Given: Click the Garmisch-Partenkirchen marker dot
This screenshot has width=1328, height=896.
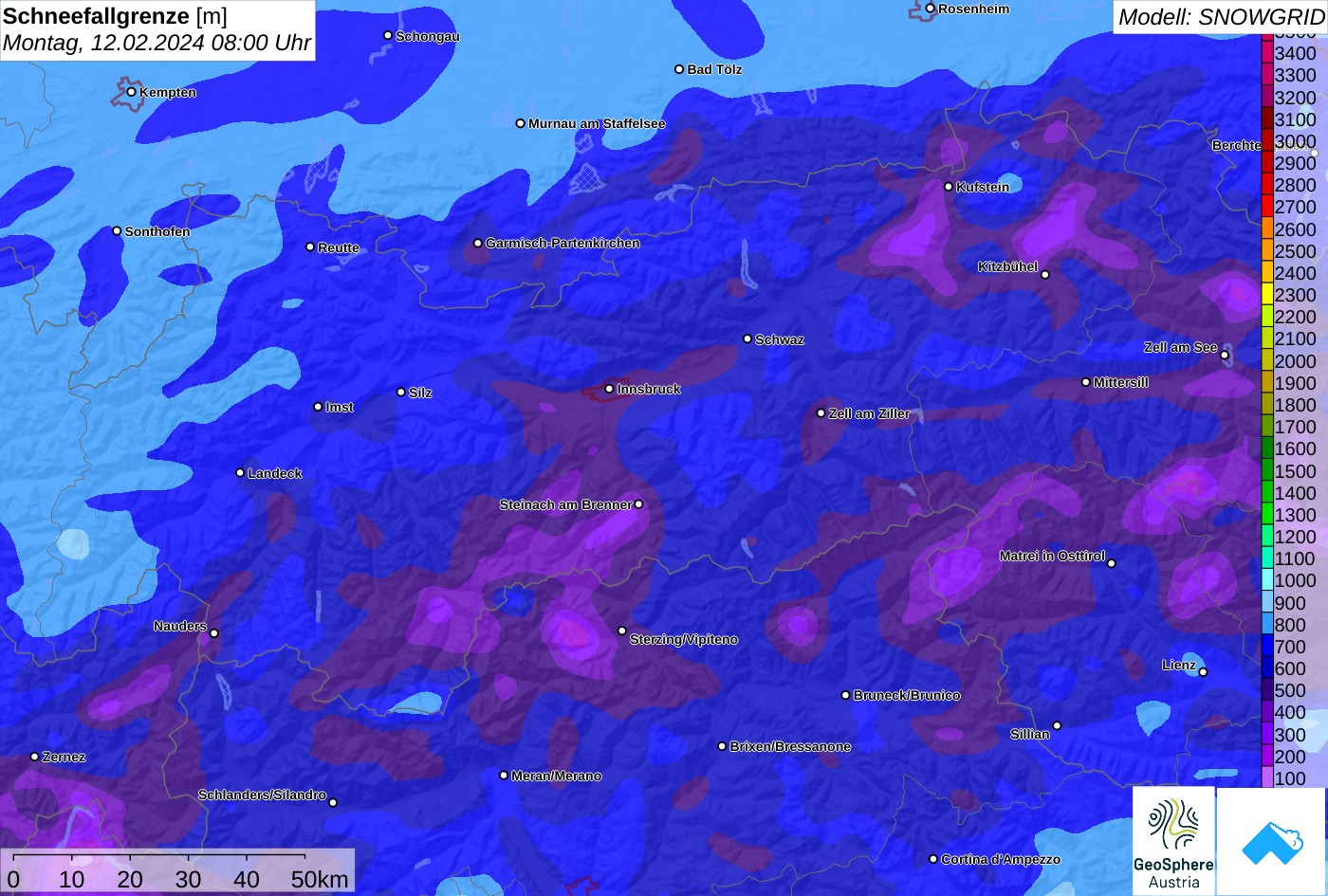Looking at the screenshot, I should point(478,244).
